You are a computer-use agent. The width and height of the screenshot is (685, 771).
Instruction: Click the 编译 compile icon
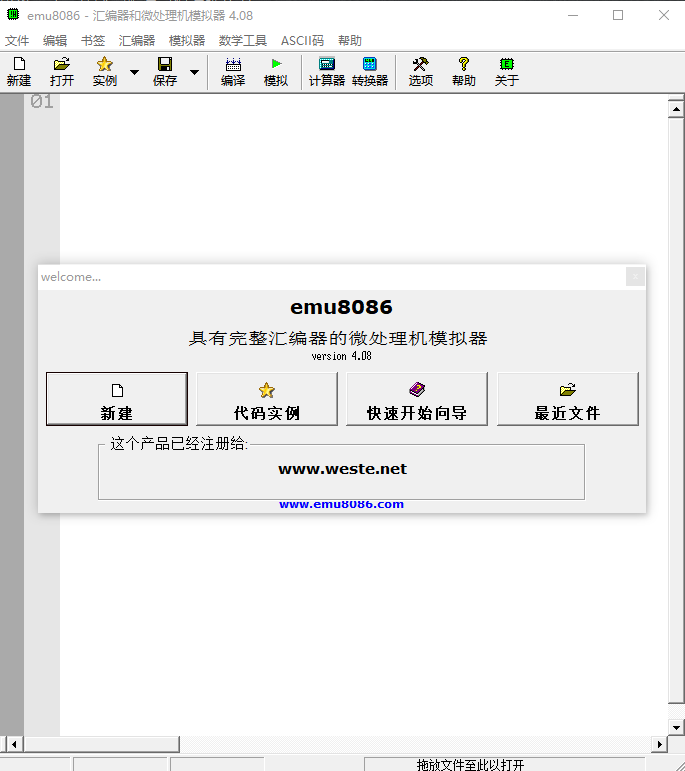pos(233,72)
